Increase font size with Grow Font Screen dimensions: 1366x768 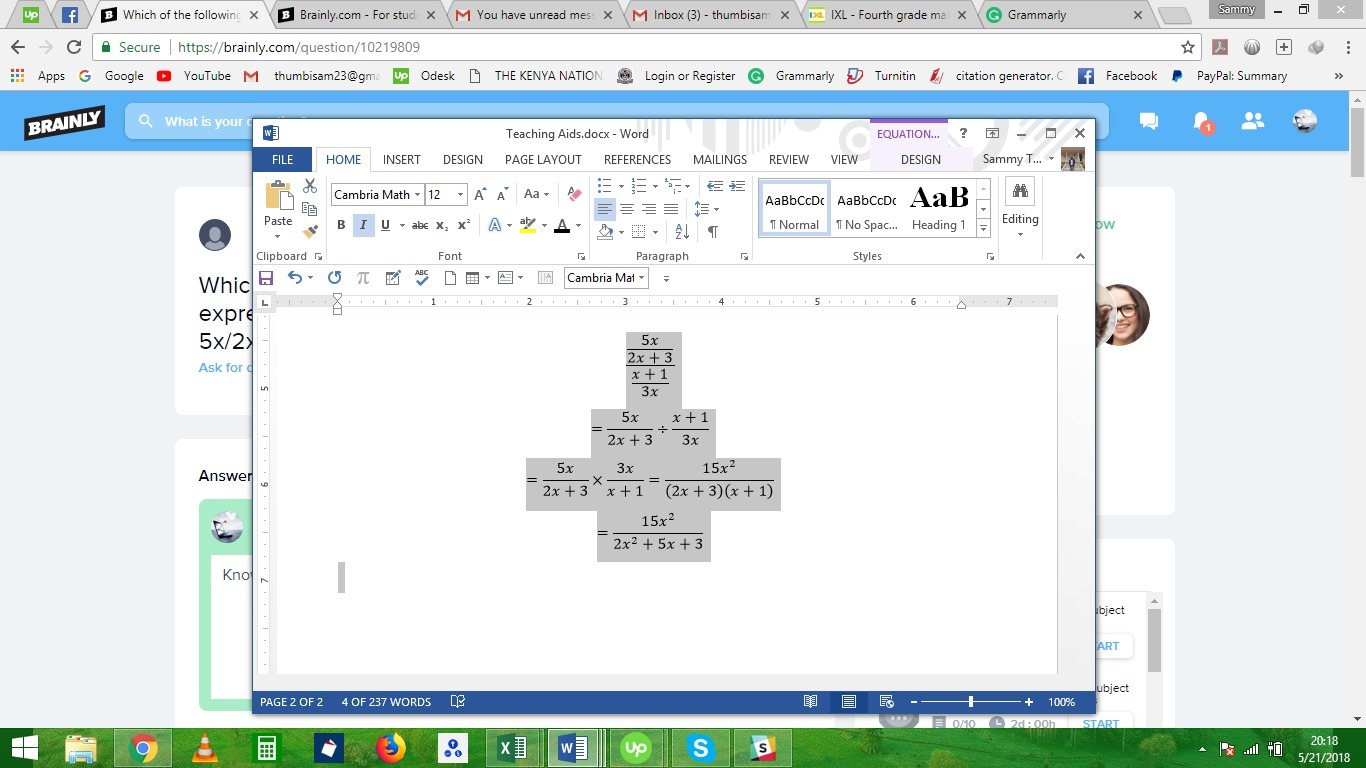point(481,194)
